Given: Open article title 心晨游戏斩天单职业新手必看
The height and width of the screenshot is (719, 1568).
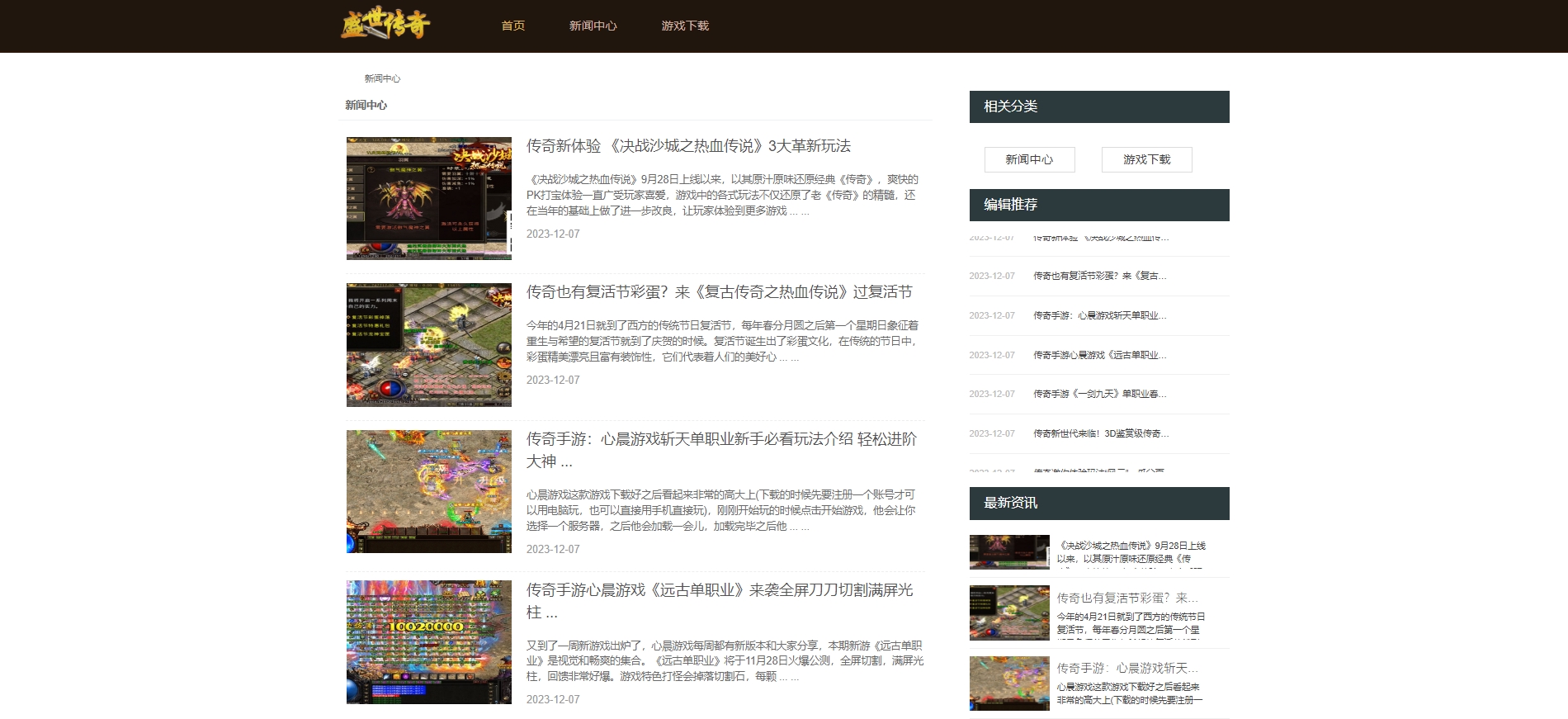Looking at the screenshot, I should coord(721,450).
